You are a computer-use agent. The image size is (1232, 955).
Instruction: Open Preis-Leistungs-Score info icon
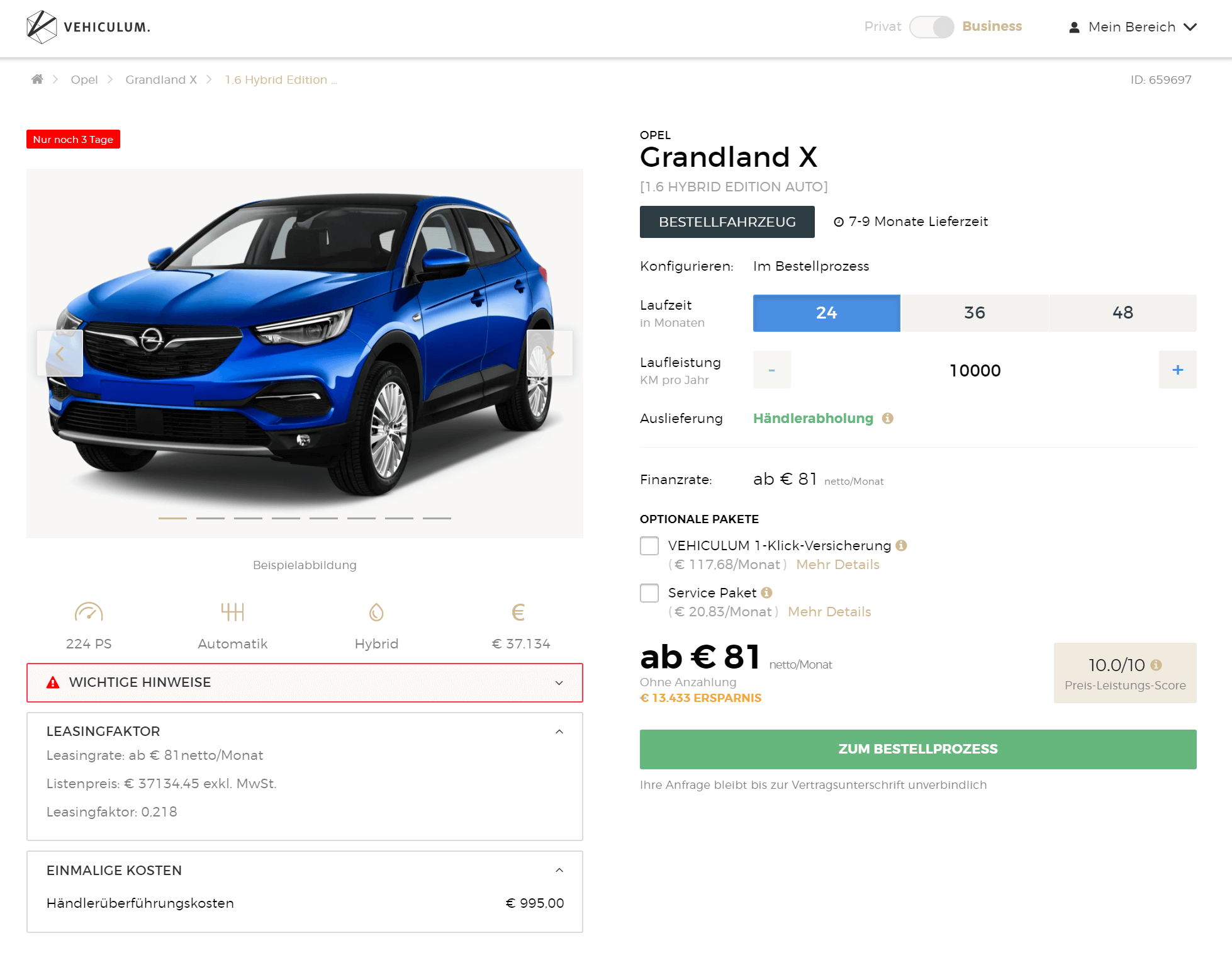[x=1156, y=665]
